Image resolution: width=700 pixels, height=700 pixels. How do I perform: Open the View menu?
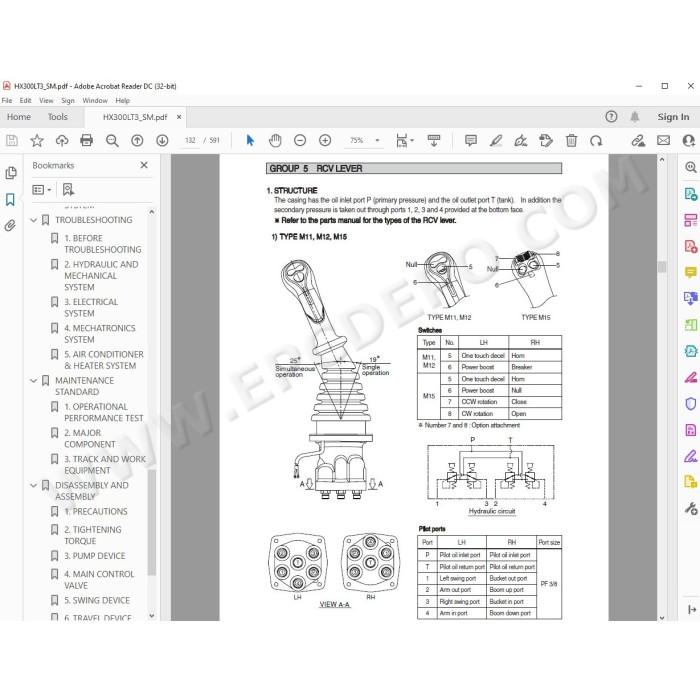click(46, 100)
